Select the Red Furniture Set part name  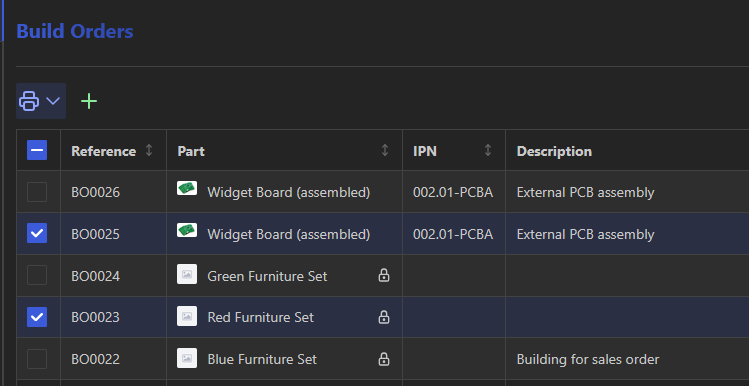[x=260, y=318]
